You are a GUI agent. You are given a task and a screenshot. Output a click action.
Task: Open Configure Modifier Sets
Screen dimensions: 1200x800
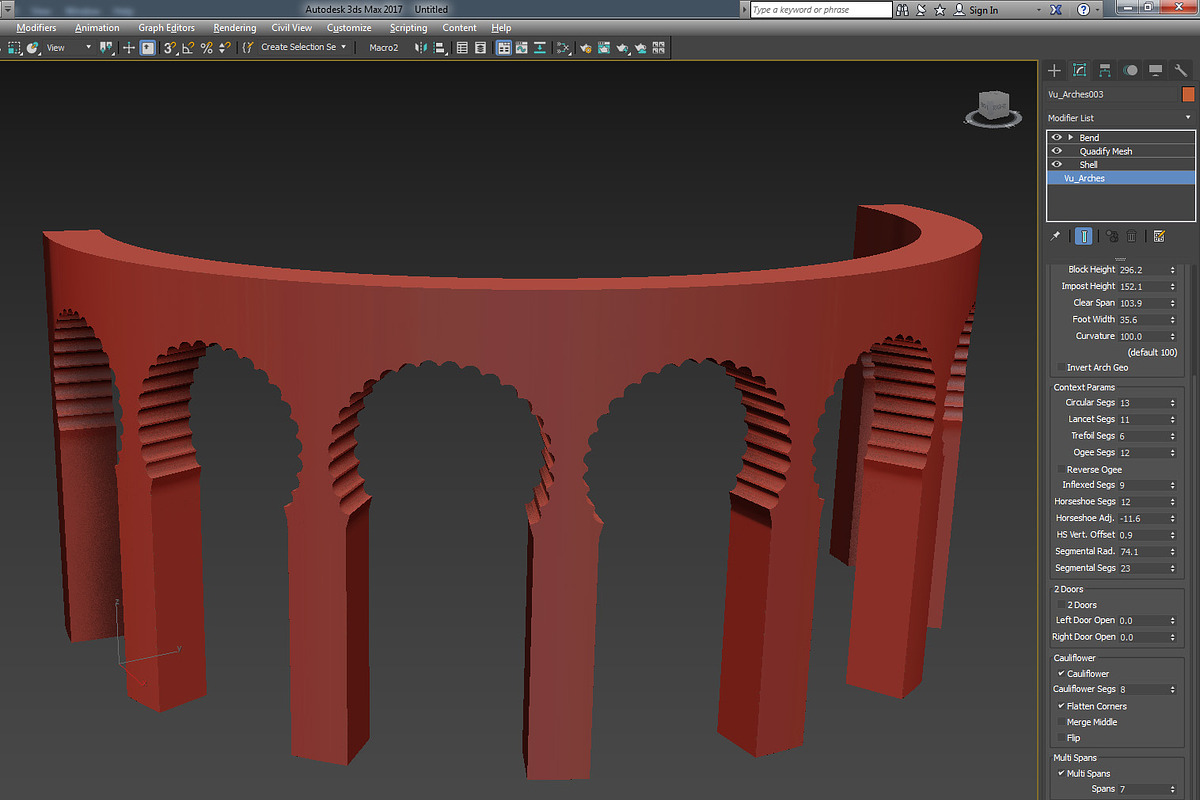pyautogui.click(x=1160, y=235)
